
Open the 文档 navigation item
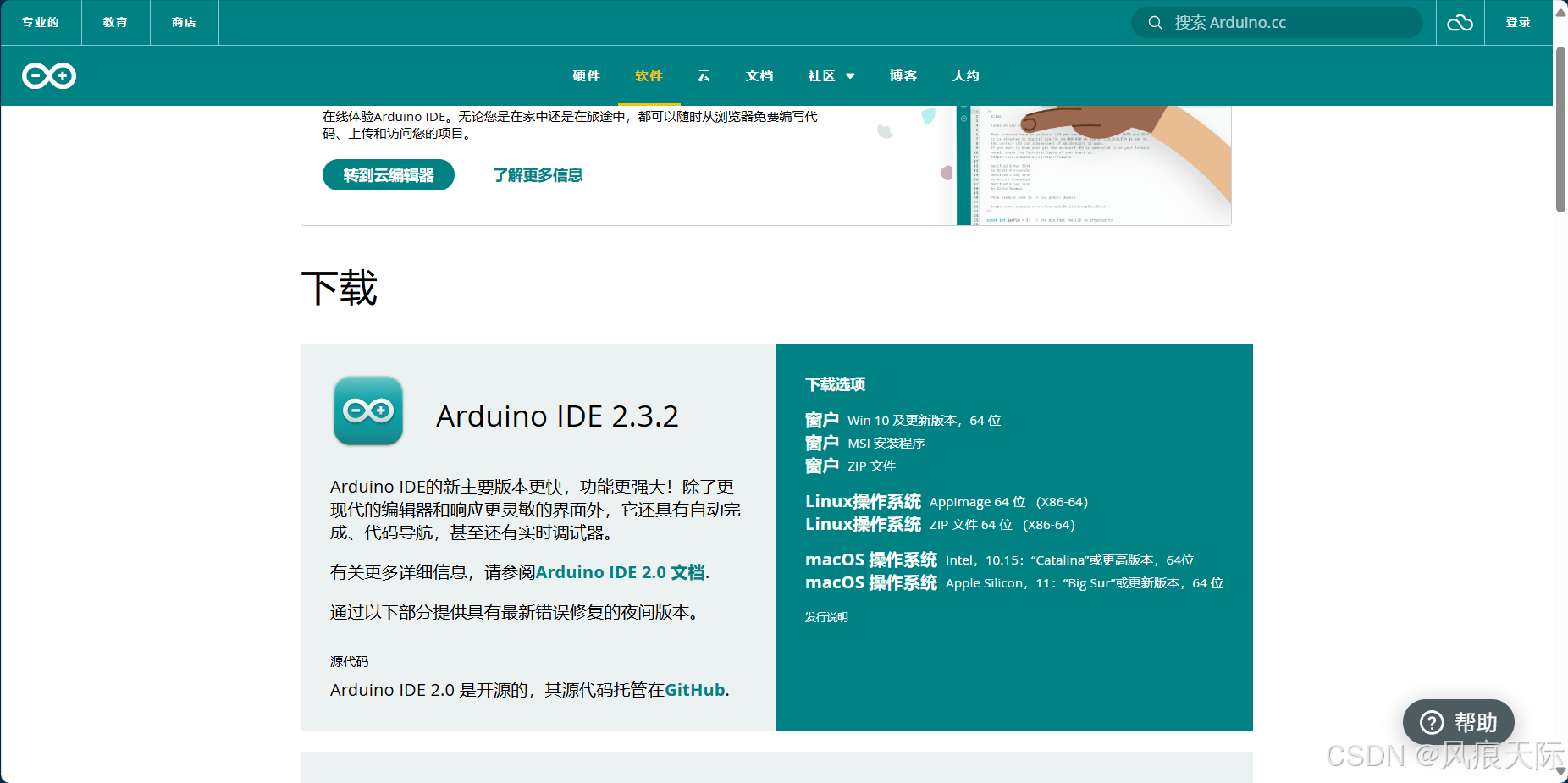pos(759,76)
